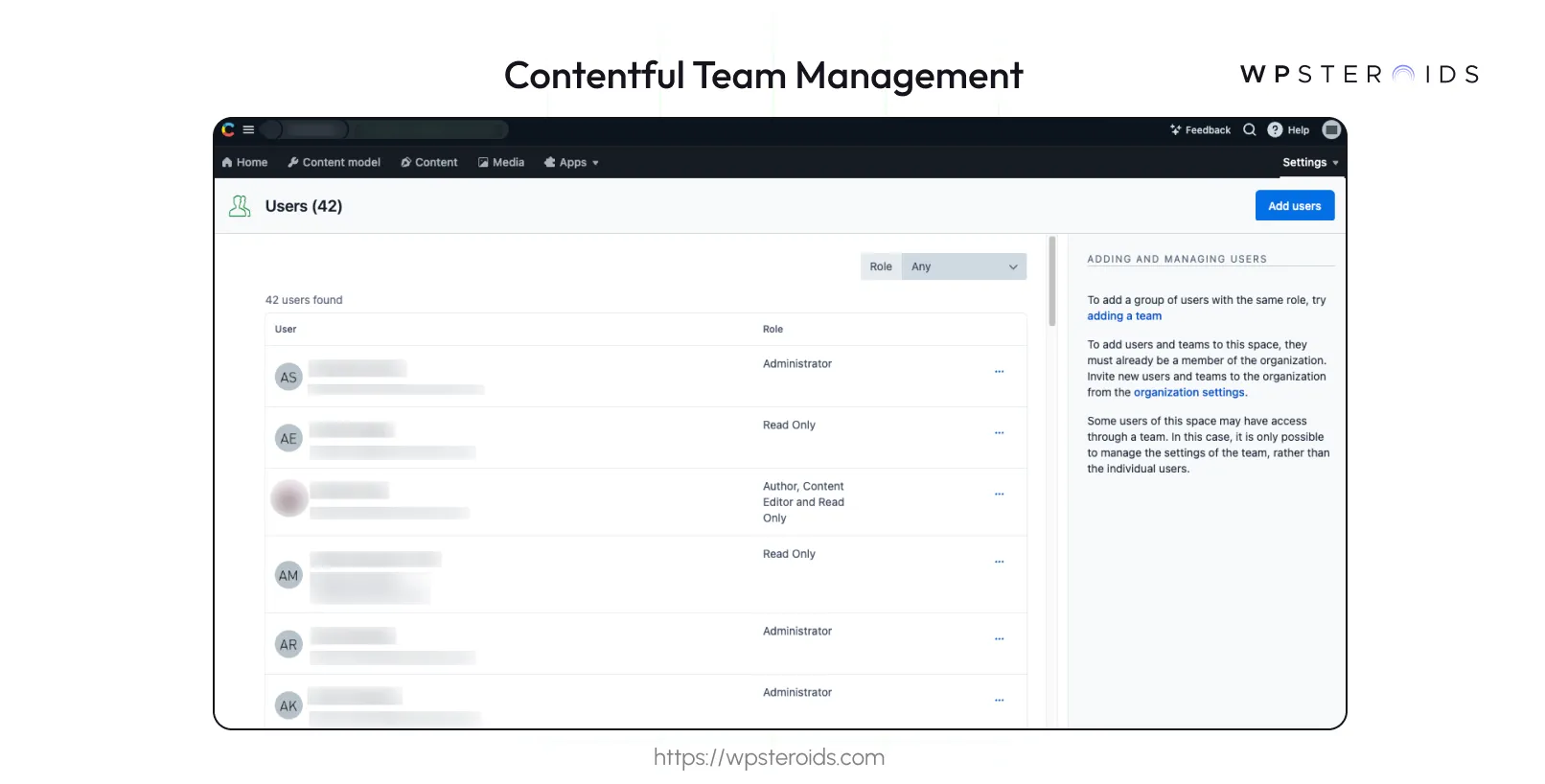The image size is (1545, 784).
Task: Follow the adding a team link
Action: point(1124,316)
